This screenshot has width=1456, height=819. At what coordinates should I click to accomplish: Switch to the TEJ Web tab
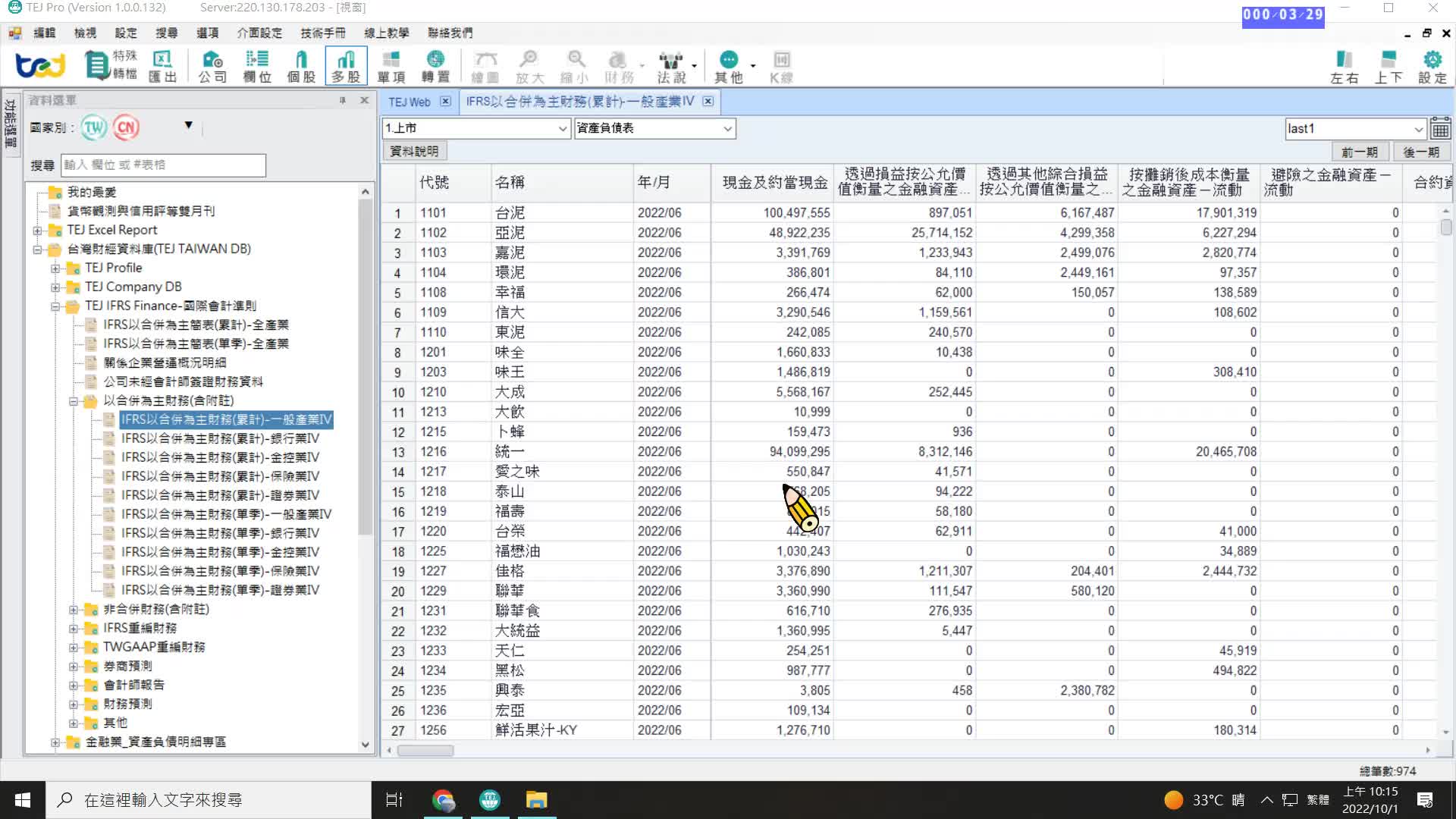(409, 102)
